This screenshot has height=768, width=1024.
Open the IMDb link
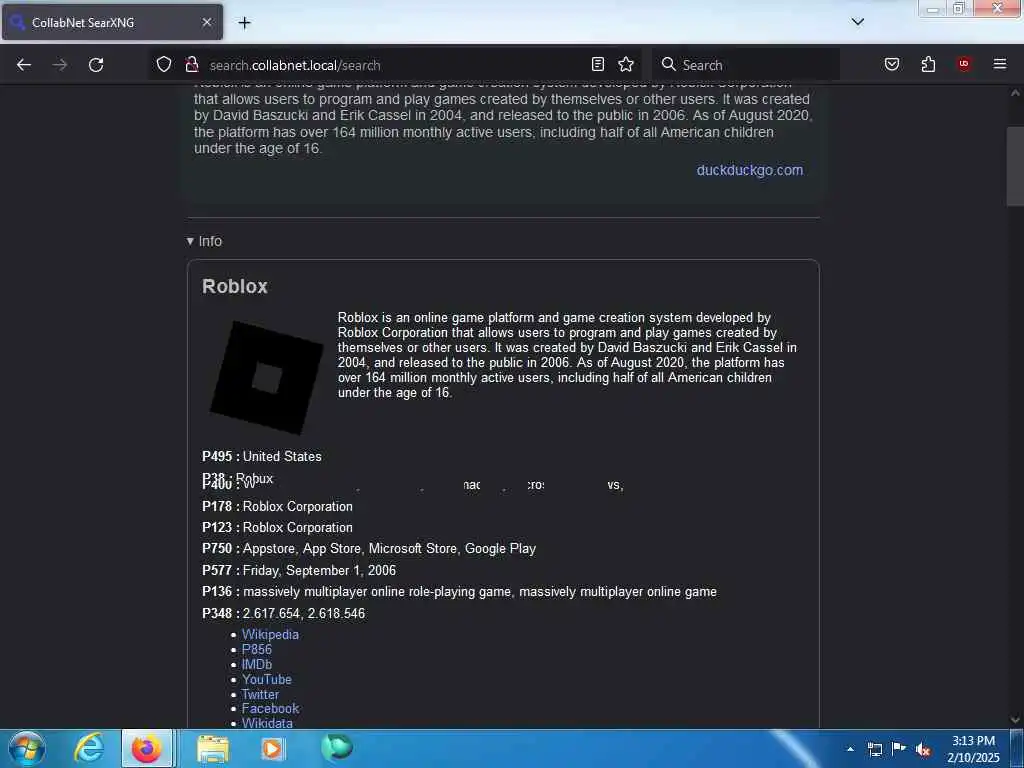pyautogui.click(x=257, y=664)
